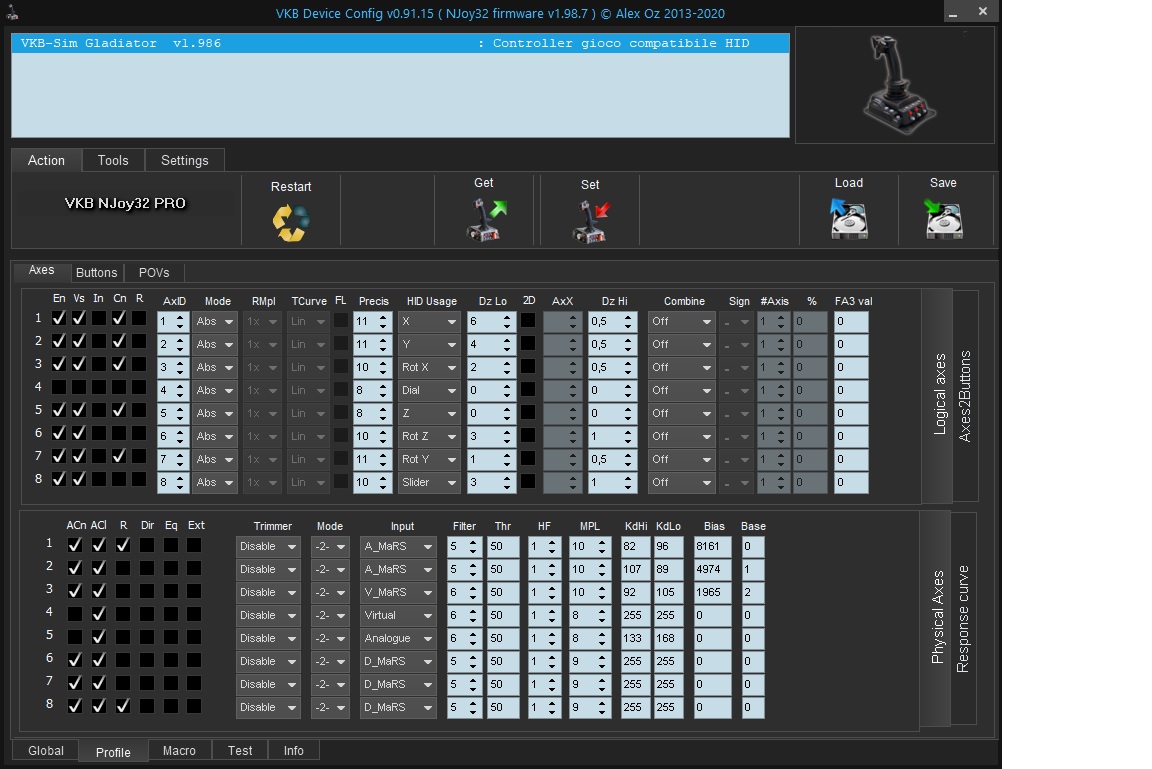This screenshot has height=769, width=1152.
Task: Open the Buttons tab
Action: tap(96, 272)
